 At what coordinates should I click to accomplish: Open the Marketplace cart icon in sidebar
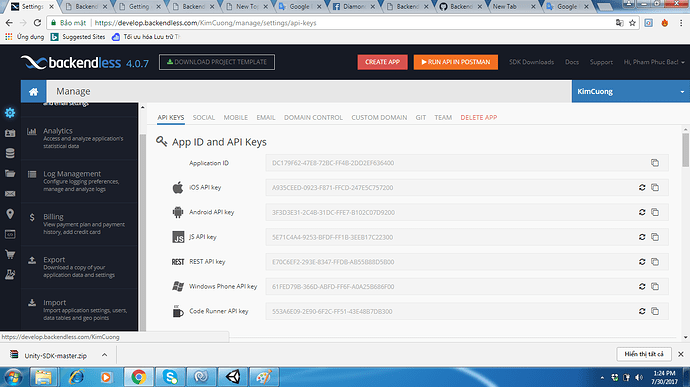point(10,254)
